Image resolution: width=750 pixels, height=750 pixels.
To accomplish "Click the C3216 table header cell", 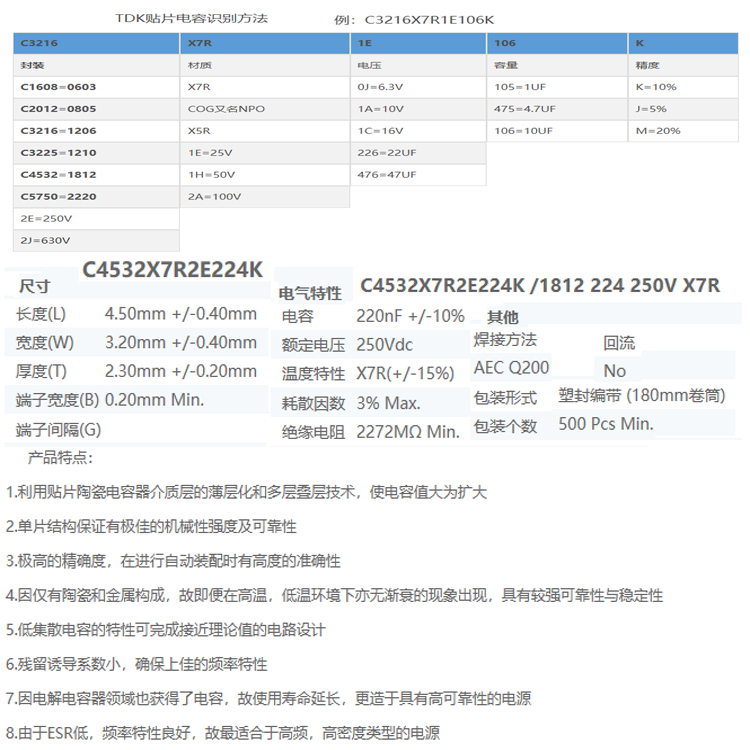I will [96, 43].
